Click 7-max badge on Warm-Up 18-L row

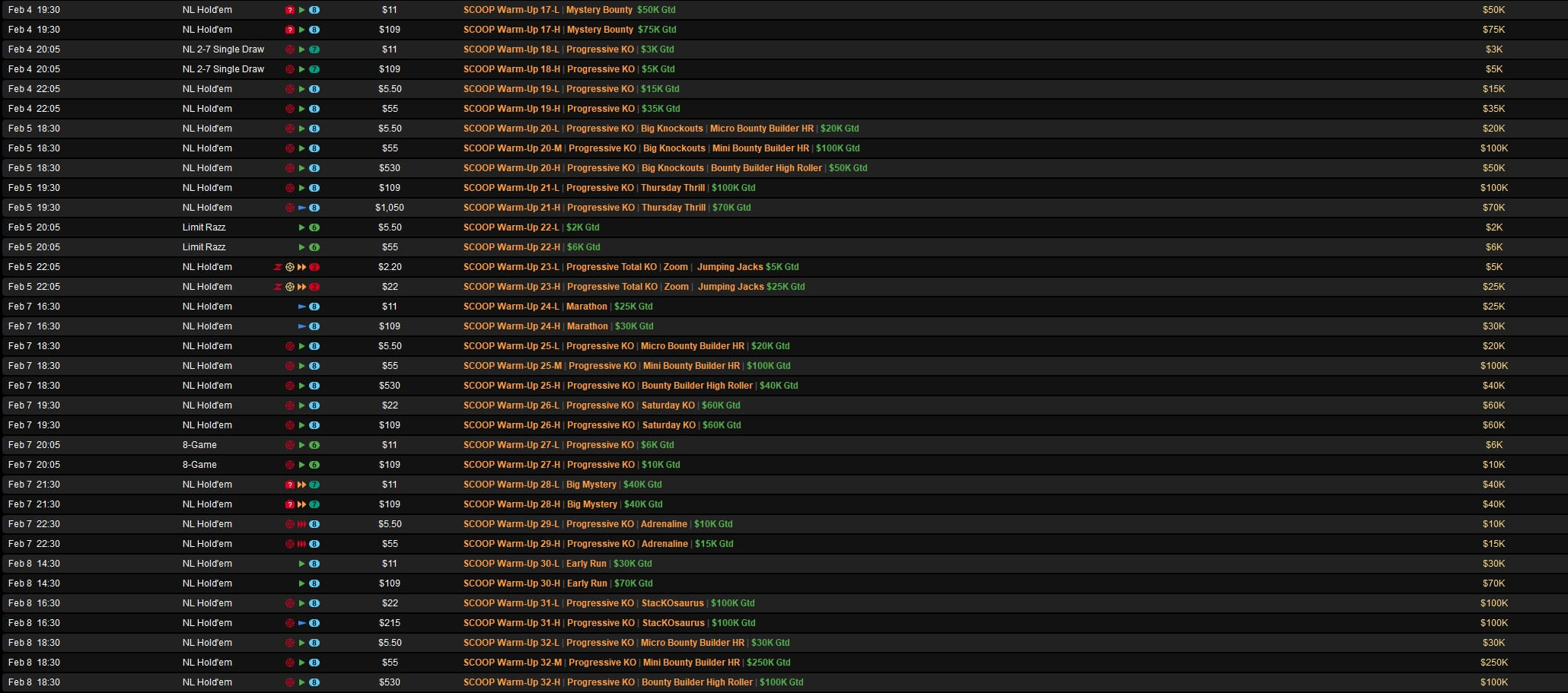[314, 49]
